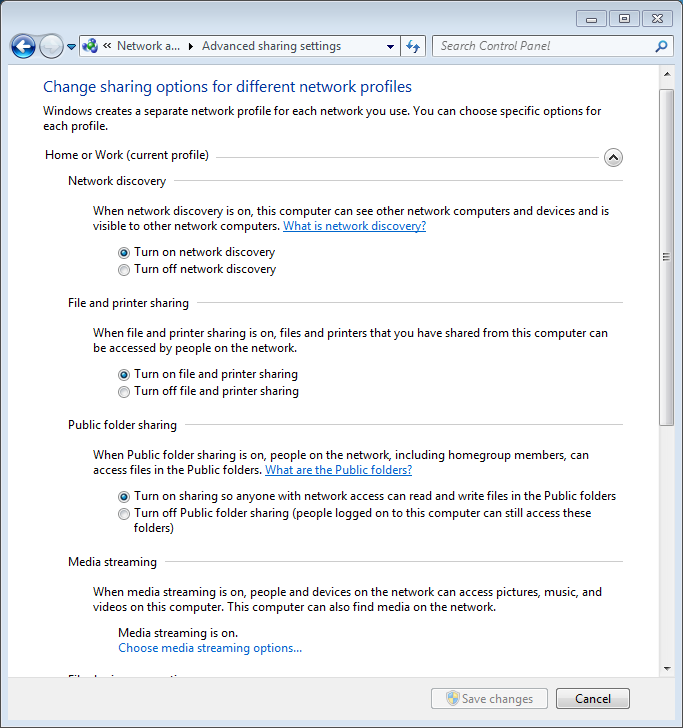Open the recent pages dropdown arrow
Viewport: 683px width, 728px height.
click(72, 46)
